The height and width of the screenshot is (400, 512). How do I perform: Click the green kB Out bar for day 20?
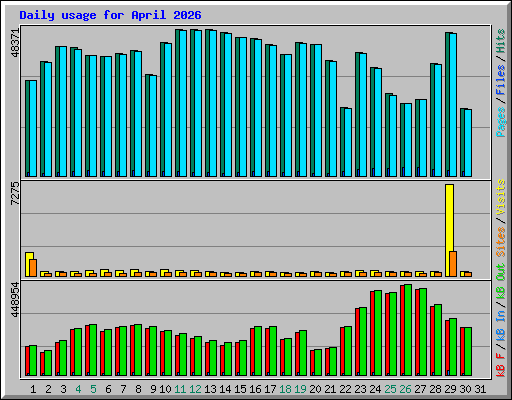coord(318,362)
